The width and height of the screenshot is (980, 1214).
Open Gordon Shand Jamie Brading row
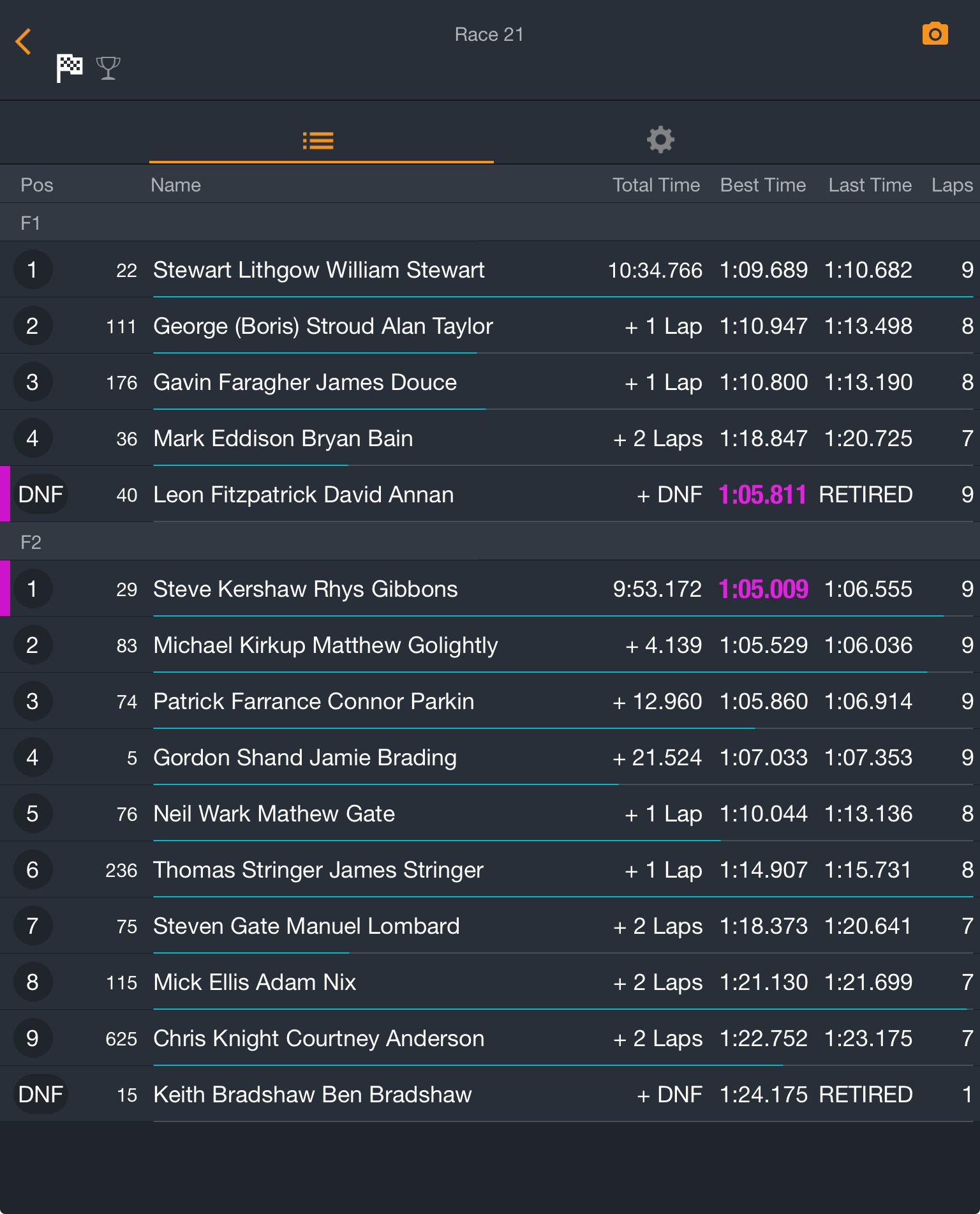point(490,758)
